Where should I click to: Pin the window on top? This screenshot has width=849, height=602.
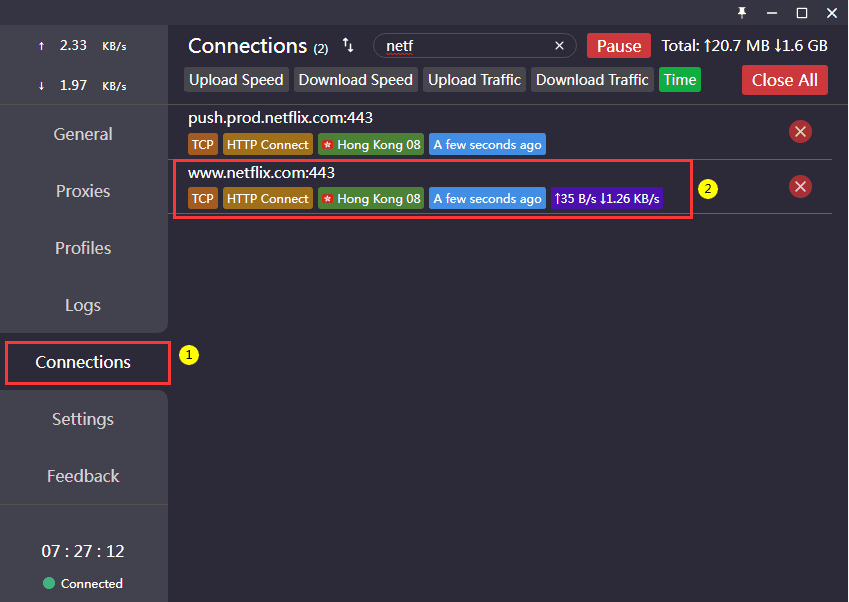(x=742, y=12)
